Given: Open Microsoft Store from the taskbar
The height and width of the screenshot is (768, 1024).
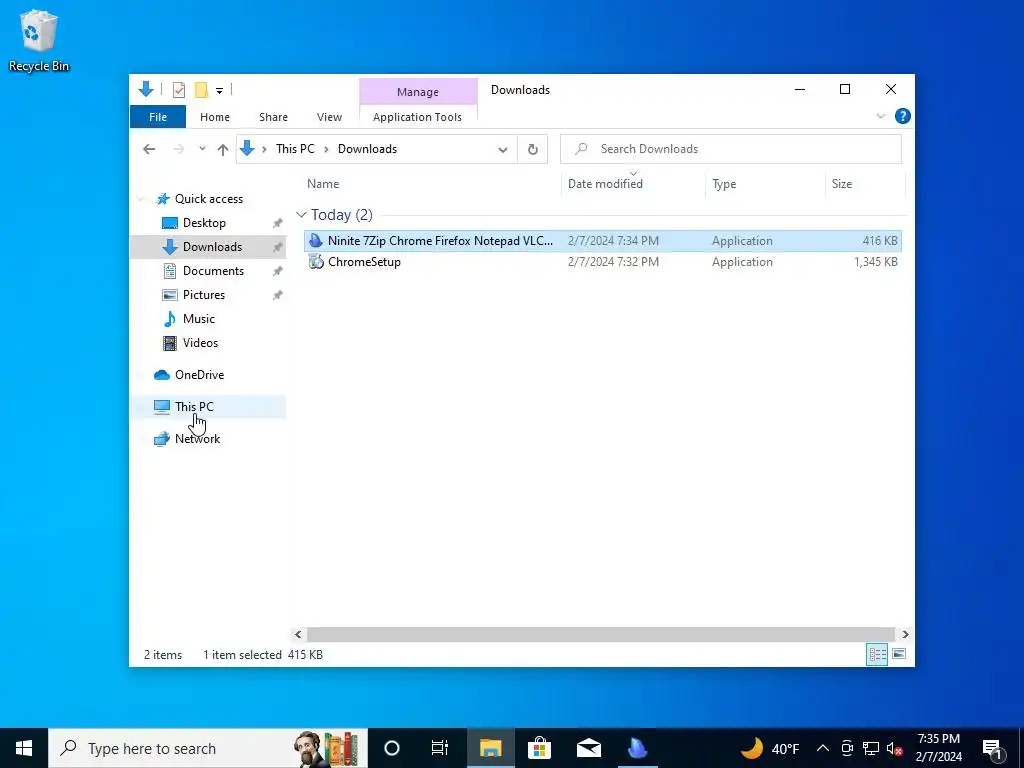Looking at the screenshot, I should click(x=539, y=748).
